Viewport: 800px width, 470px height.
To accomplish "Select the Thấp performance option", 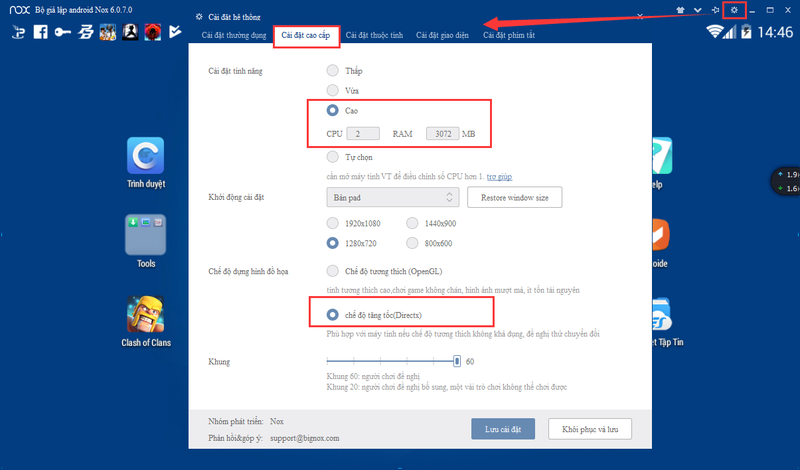I will pos(333,70).
